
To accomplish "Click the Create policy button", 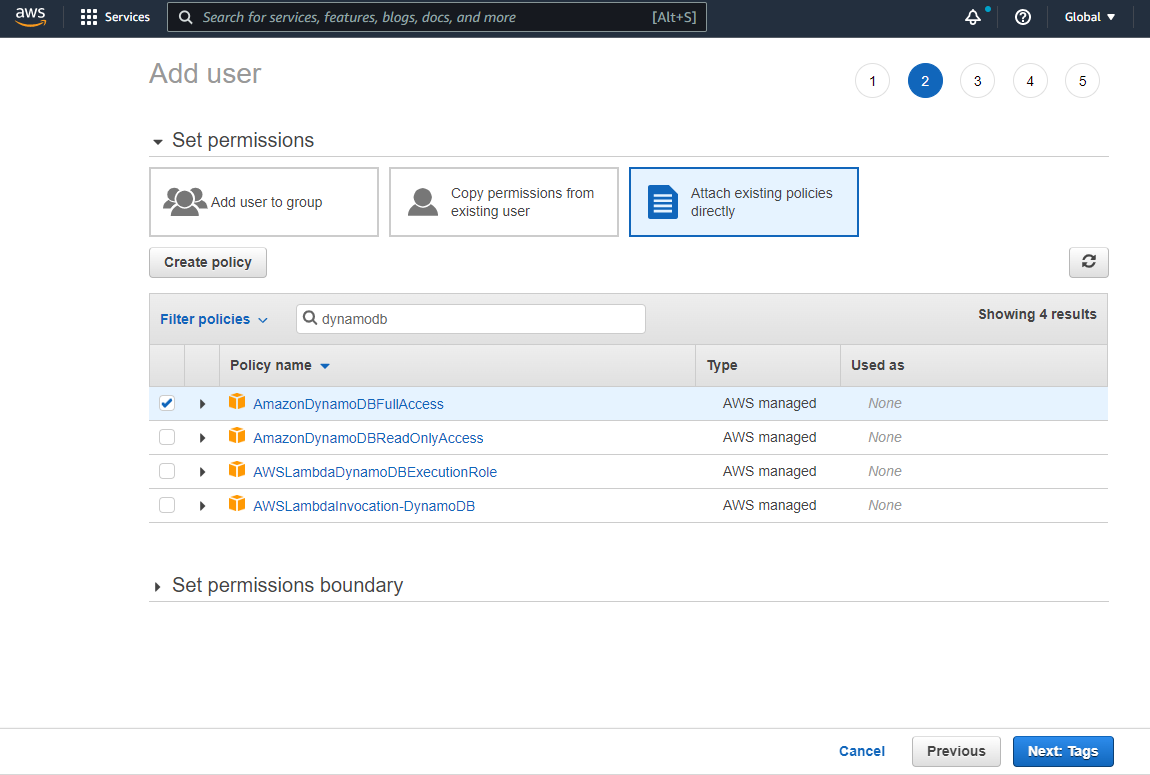I will (208, 262).
